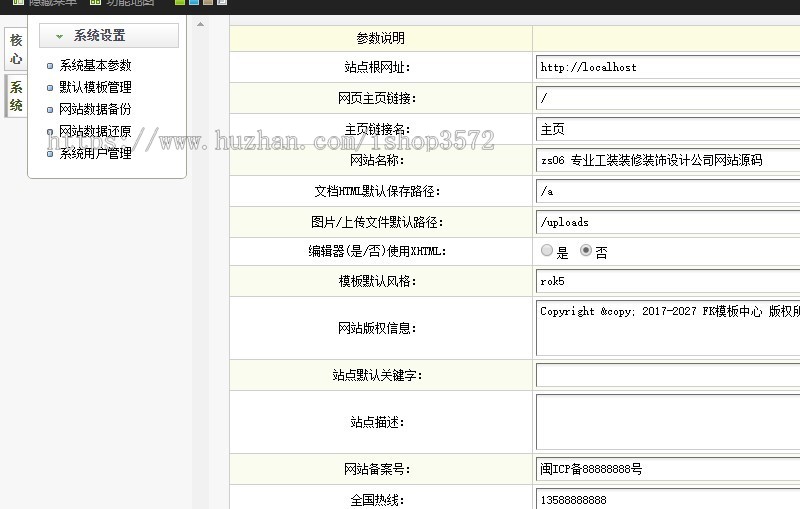Open 系统用户管理 in sidebar
The image size is (800, 509).
pos(95,153)
